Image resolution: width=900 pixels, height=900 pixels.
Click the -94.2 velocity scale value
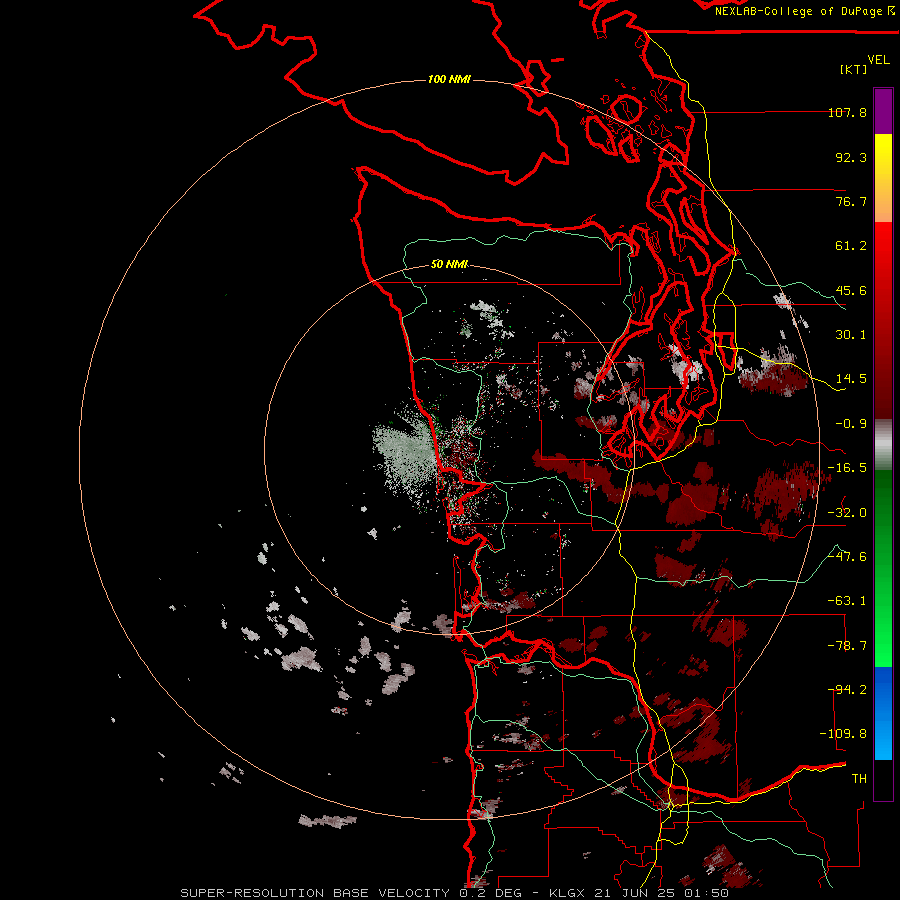pyautogui.click(x=847, y=690)
